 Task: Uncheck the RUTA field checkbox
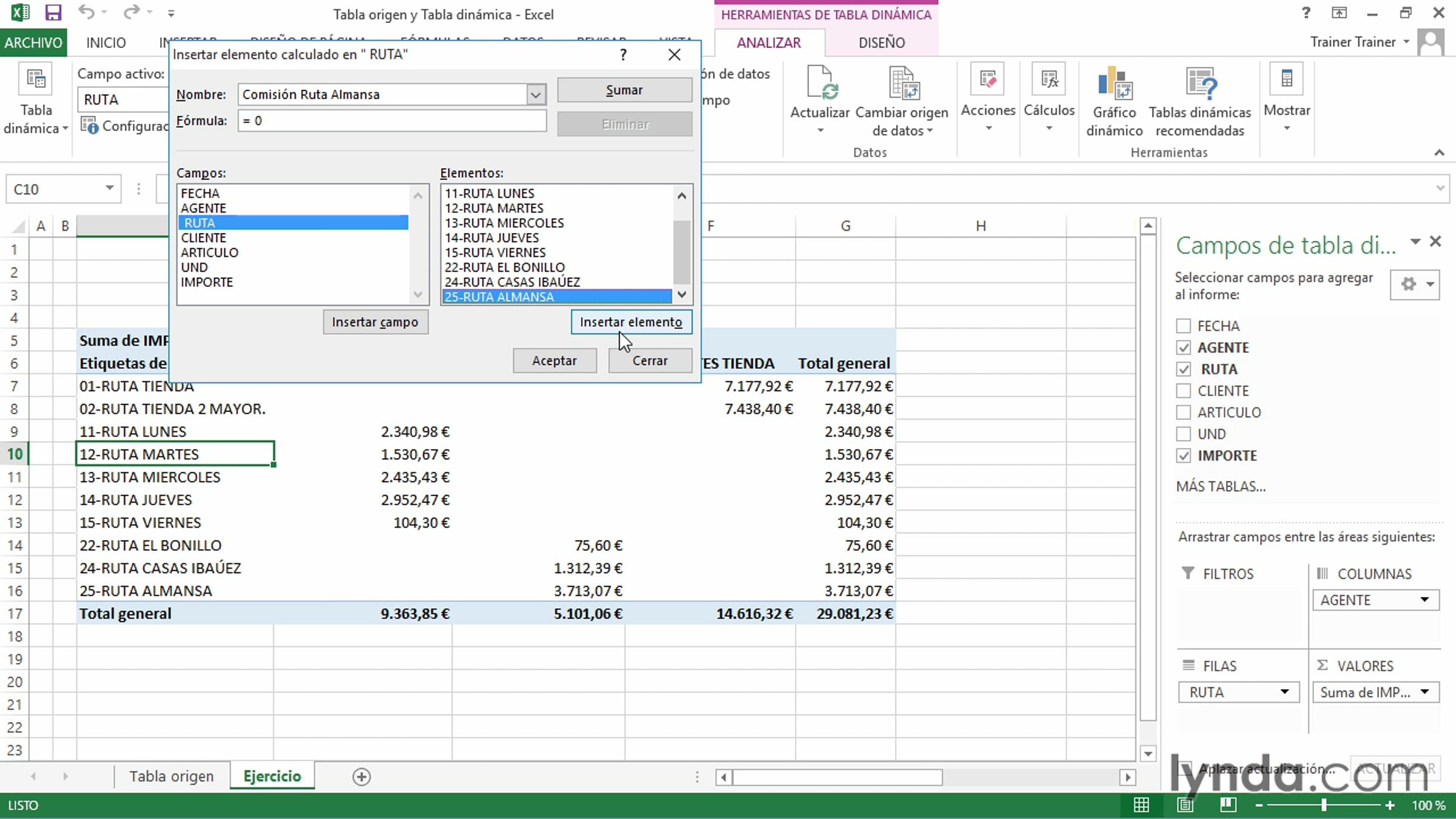pyautogui.click(x=1184, y=369)
